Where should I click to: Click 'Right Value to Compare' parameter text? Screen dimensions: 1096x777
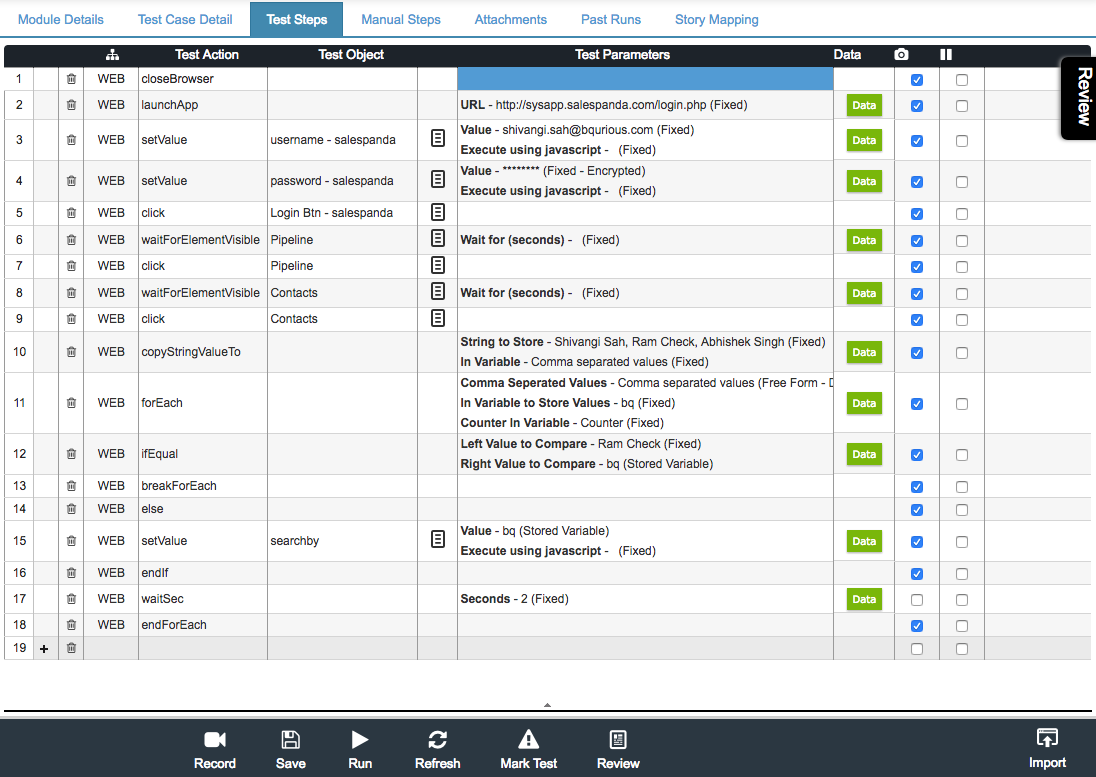(x=528, y=464)
